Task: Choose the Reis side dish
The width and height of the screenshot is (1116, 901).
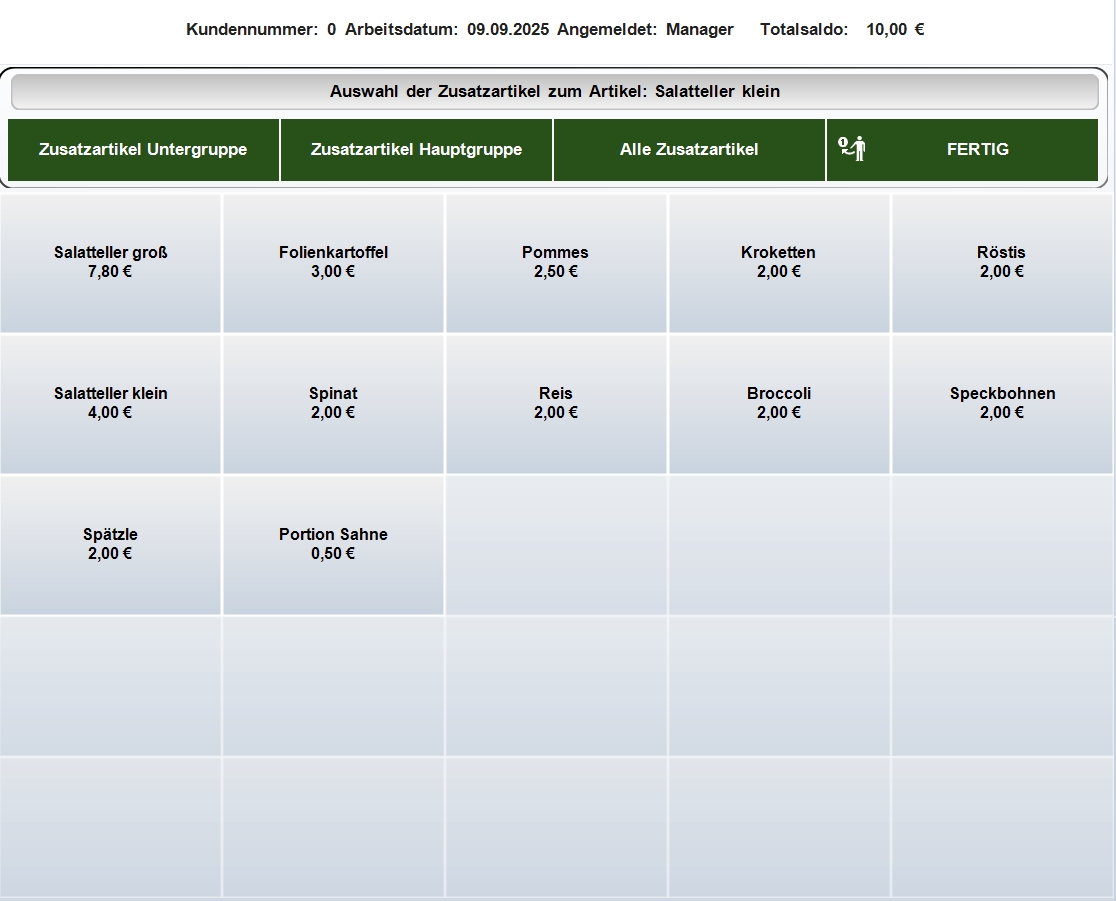Action: point(556,404)
